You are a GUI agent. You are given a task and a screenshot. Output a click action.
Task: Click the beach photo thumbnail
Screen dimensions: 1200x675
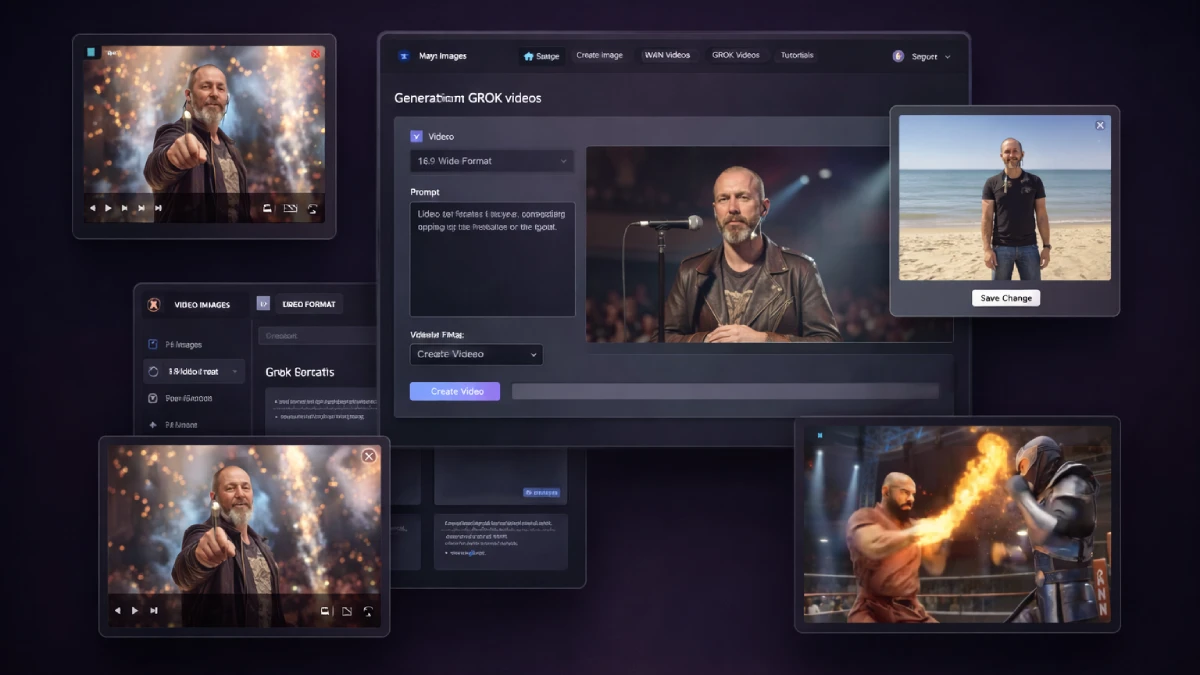click(1004, 197)
